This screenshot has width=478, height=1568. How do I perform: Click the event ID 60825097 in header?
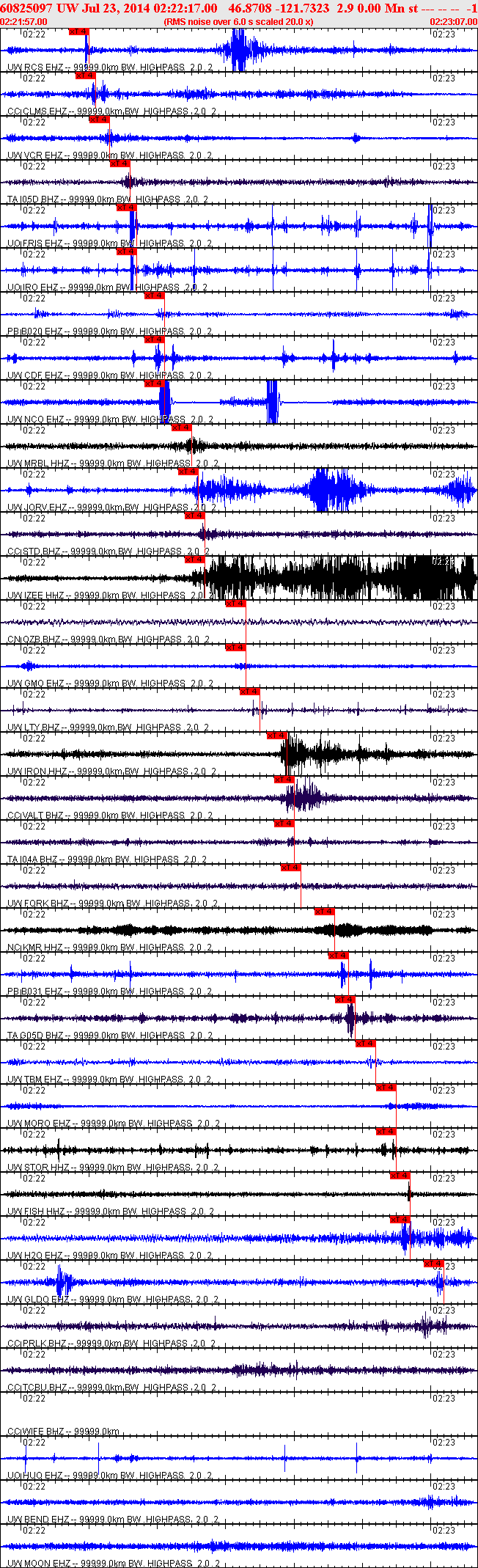(x=26, y=7)
